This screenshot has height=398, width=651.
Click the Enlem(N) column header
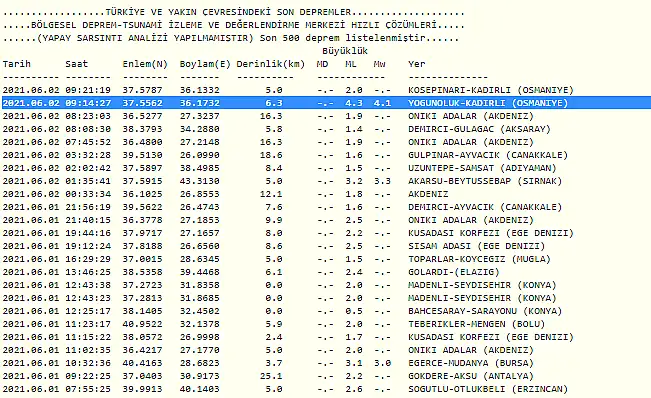coord(145,64)
